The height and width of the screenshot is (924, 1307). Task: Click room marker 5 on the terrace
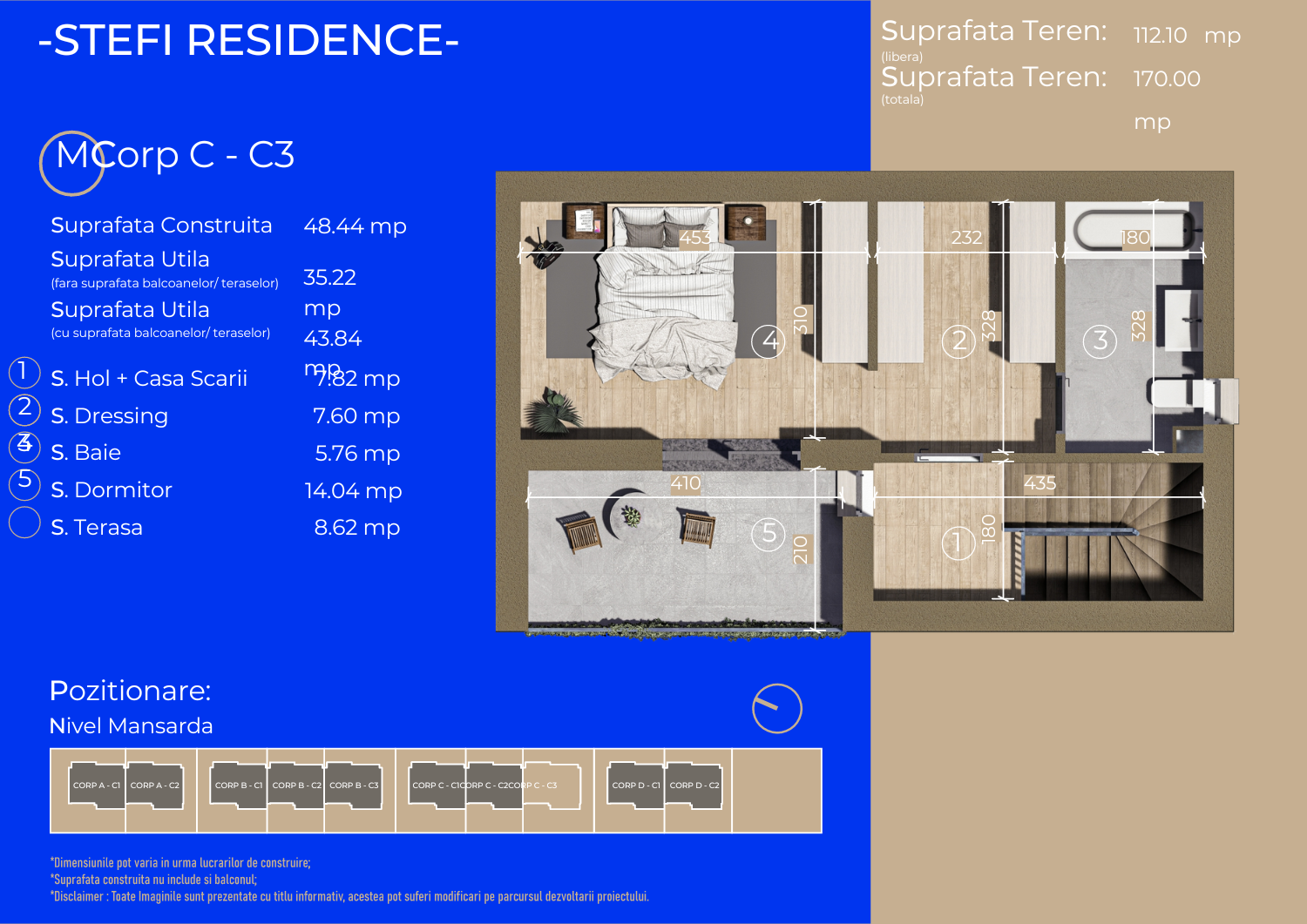tap(769, 533)
